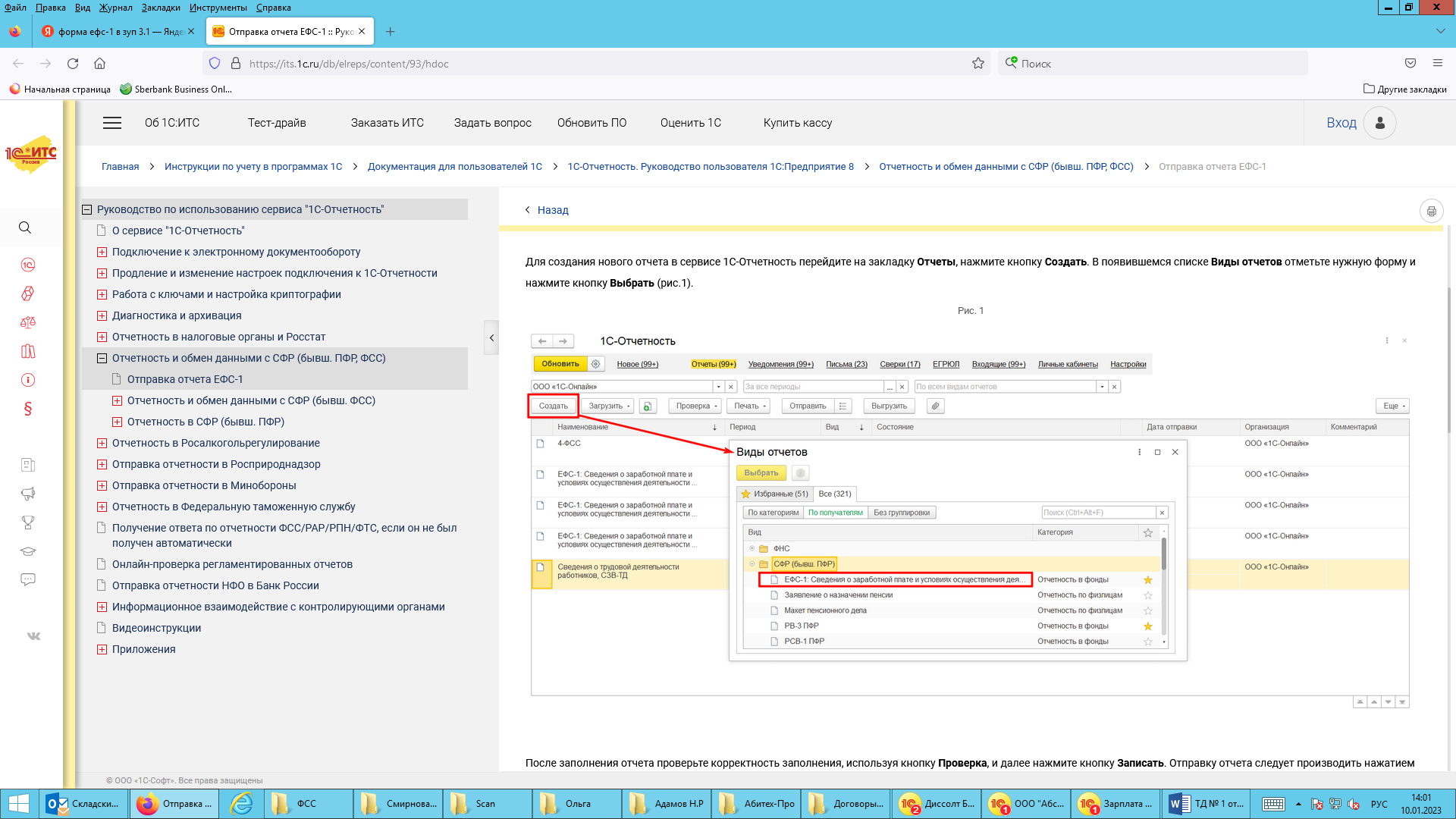Click the chat bubble sidebar icon
The width and height of the screenshot is (1456, 819).
[x=28, y=579]
